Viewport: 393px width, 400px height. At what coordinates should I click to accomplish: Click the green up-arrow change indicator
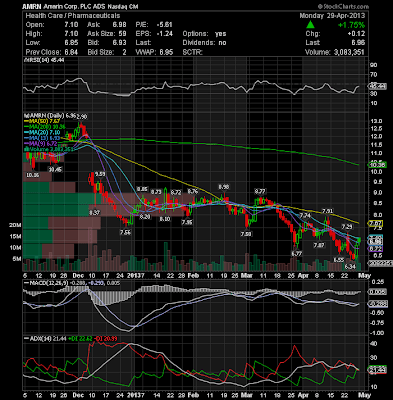point(310,25)
